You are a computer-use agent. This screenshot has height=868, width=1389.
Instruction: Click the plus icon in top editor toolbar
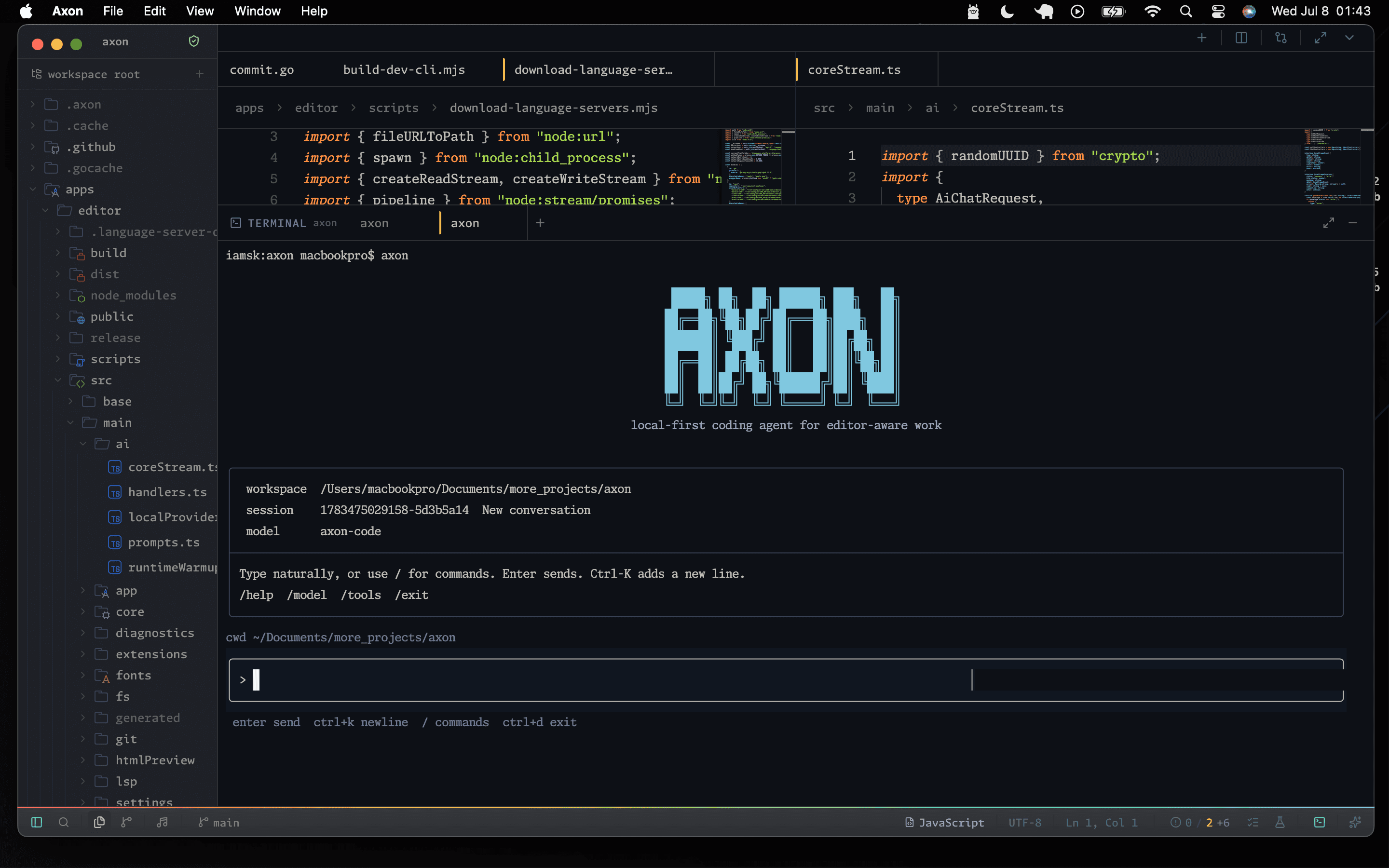(x=1202, y=38)
